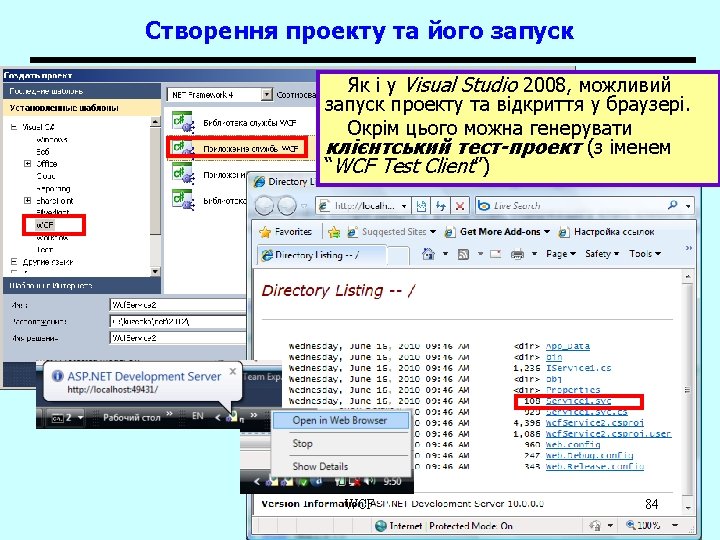The width and height of the screenshot is (720, 540).
Task: Open the IService1.cs file link
Action: pyautogui.click(x=579, y=368)
